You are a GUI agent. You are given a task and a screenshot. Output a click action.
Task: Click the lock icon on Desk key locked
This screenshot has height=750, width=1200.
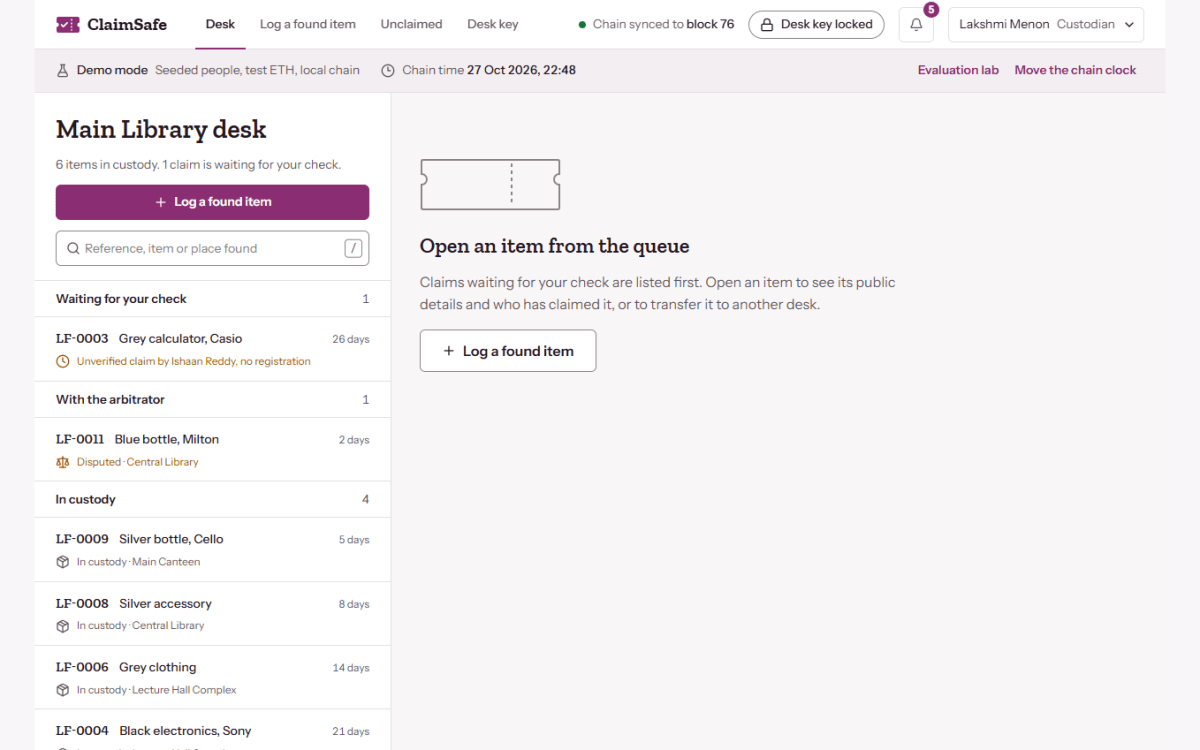pyautogui.click(x=768, y=24)
